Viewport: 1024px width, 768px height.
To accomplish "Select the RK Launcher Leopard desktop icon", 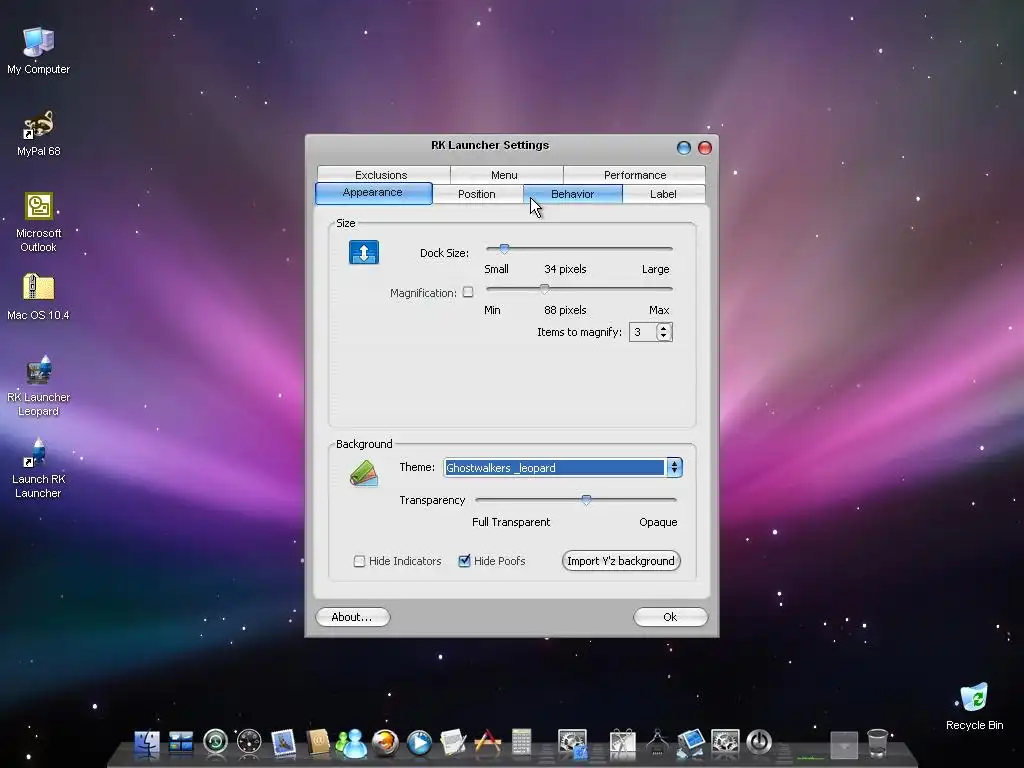I will (x=39, y=385).
